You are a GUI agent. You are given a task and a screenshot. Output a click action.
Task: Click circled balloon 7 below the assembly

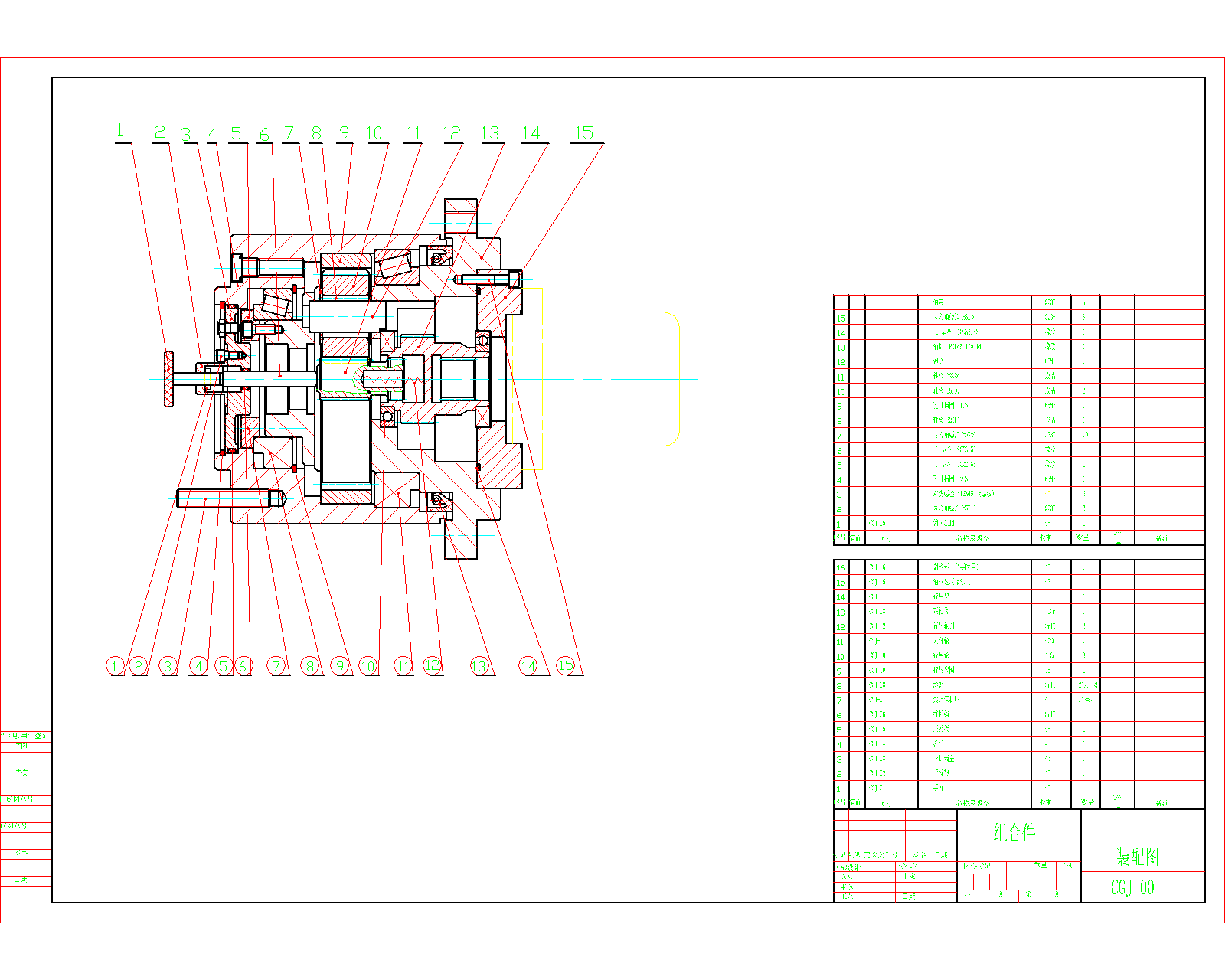[x=277, y=666]
